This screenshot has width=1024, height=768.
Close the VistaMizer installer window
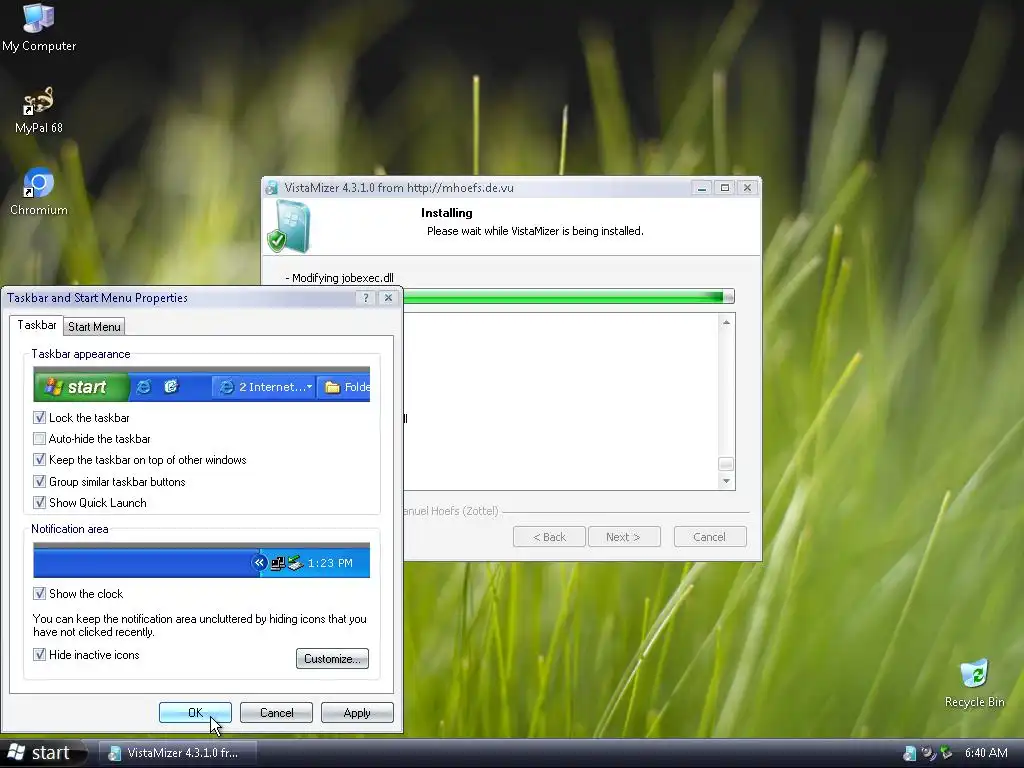click(x=747, y=188)
